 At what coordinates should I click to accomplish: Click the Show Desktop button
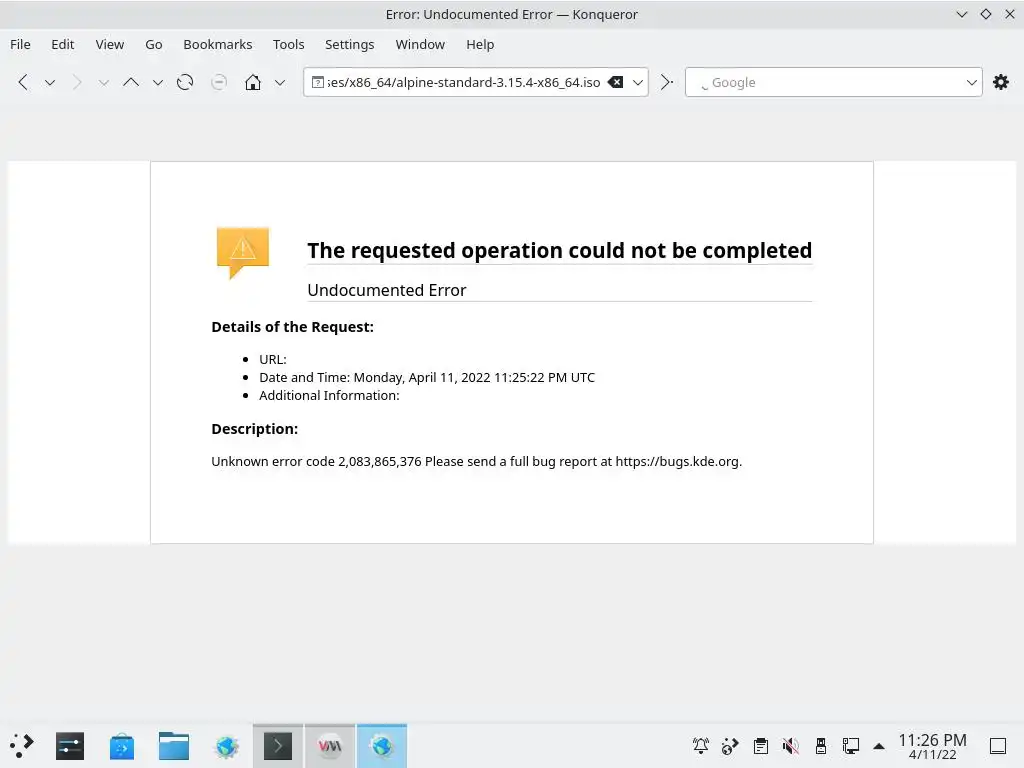click(998, 746)
